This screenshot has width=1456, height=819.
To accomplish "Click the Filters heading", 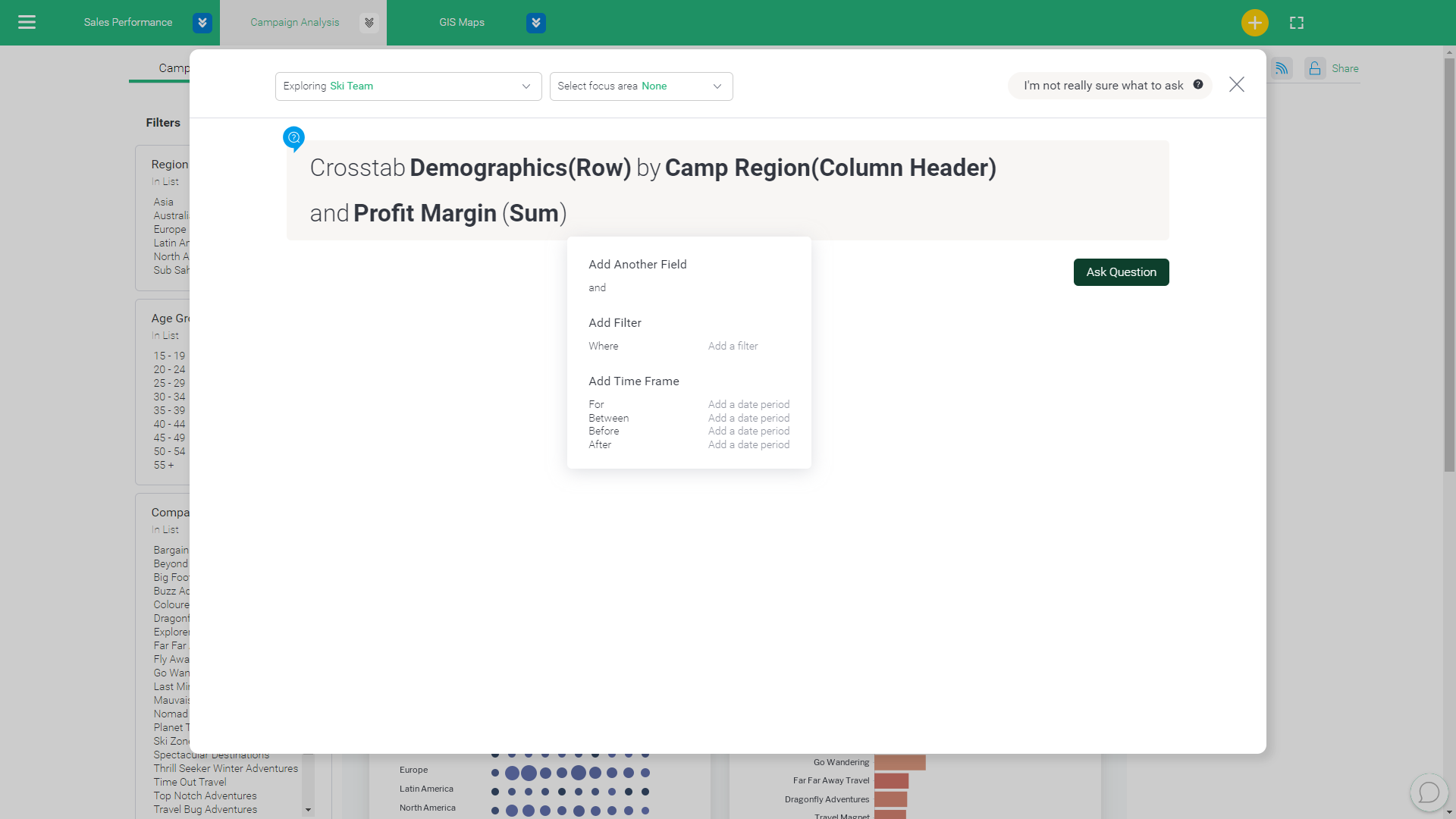I will [163, 123].
